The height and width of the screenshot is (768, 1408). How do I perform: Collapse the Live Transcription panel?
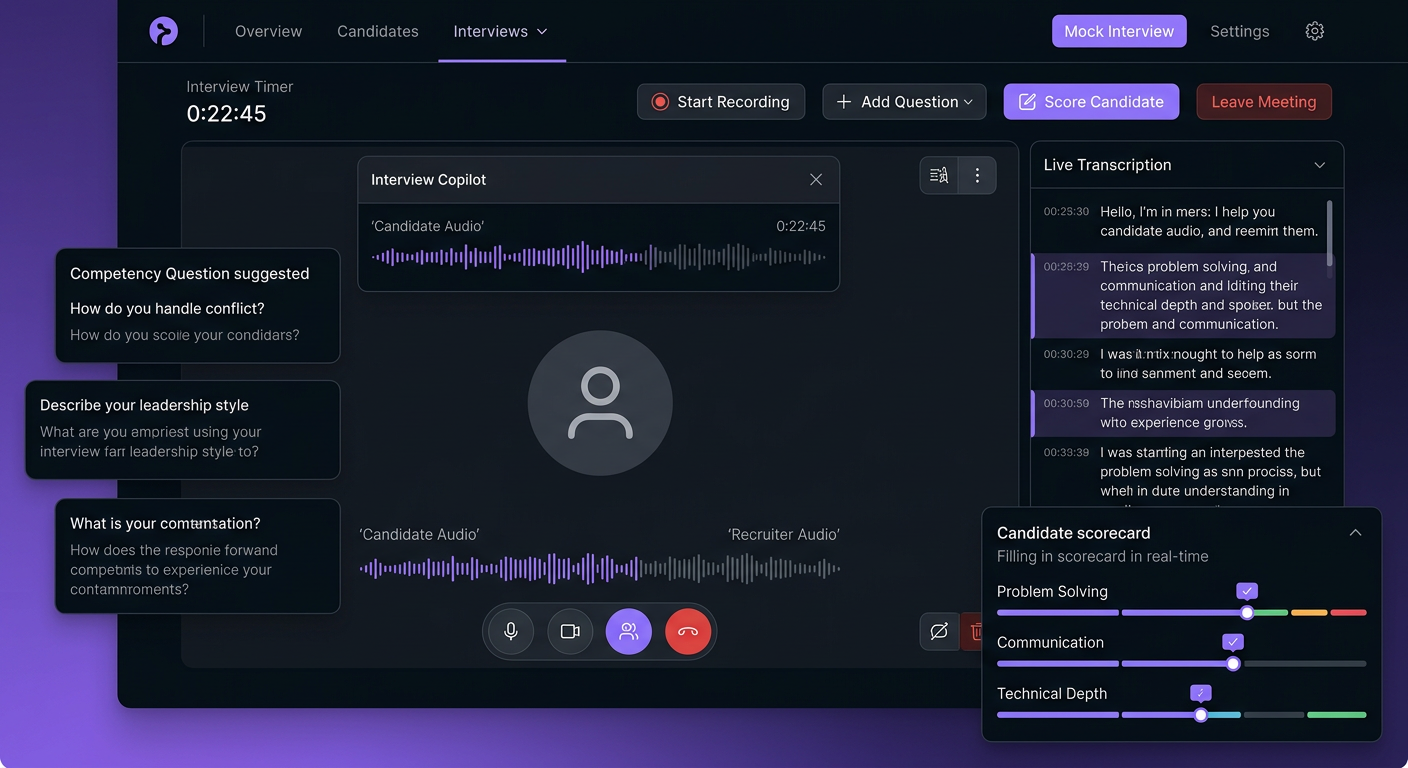click(x=1320, y=165)
